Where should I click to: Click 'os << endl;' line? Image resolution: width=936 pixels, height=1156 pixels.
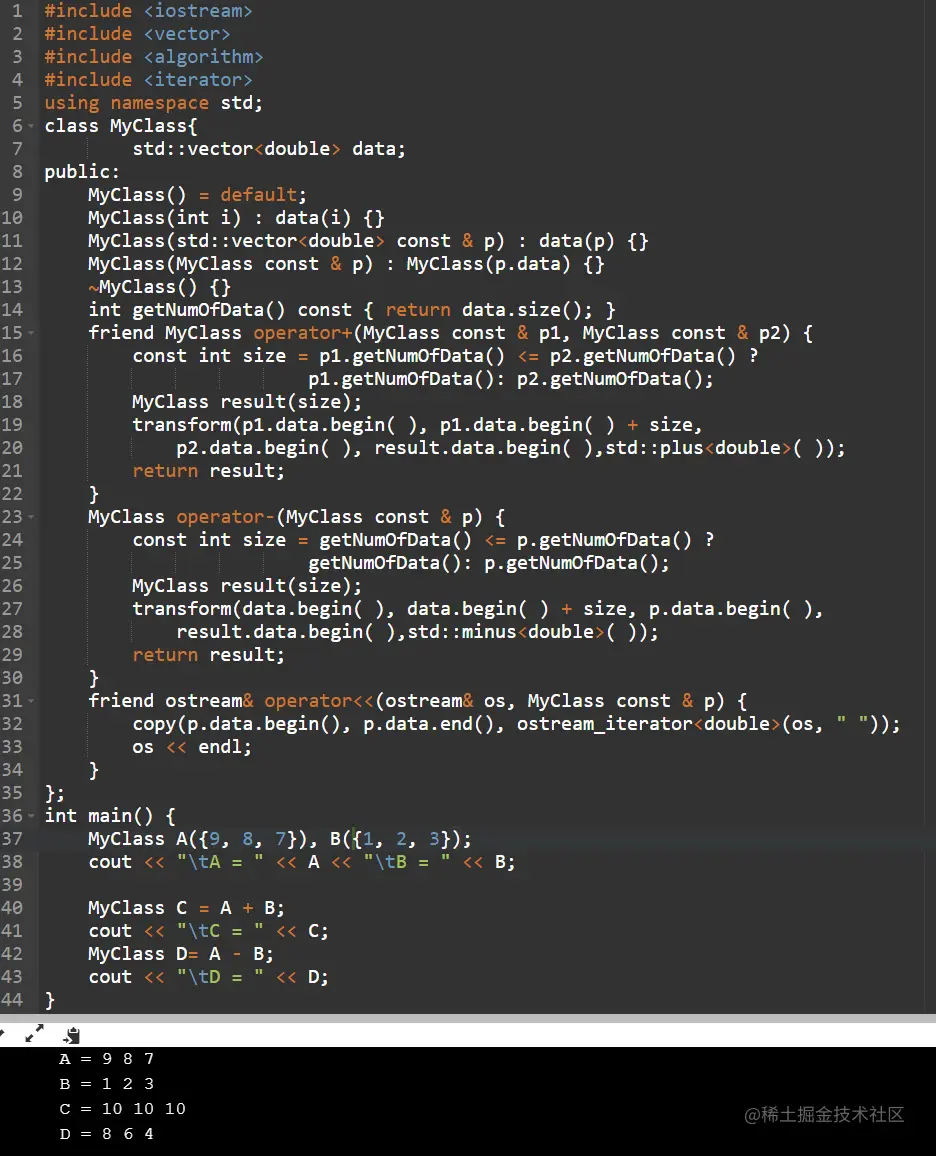click(192, 747)
